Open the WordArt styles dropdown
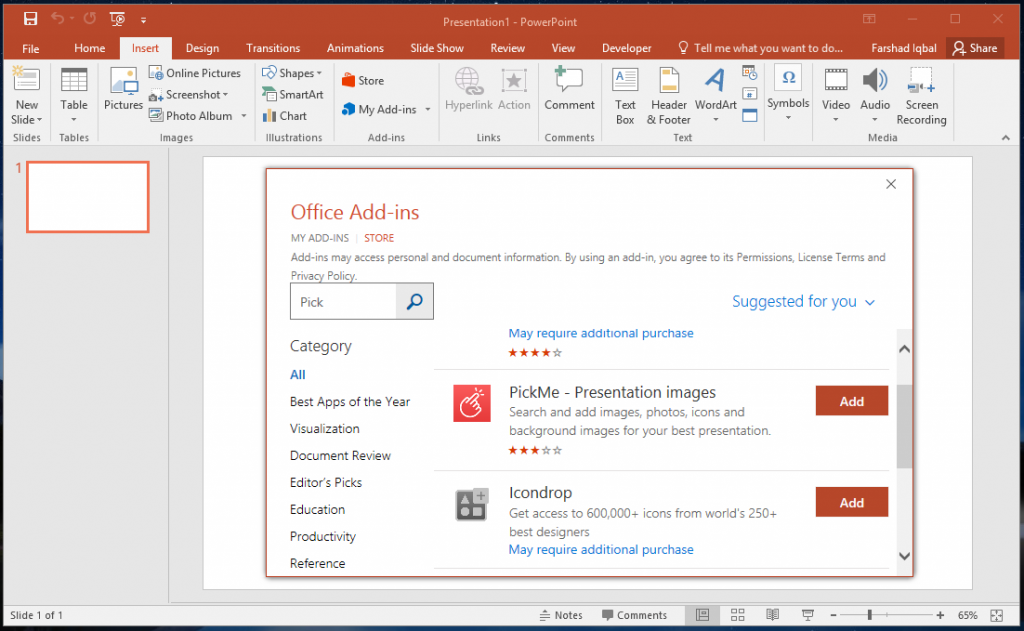Image resolution: width=1024 pixels, height=631 pixels. click(716, 96)
